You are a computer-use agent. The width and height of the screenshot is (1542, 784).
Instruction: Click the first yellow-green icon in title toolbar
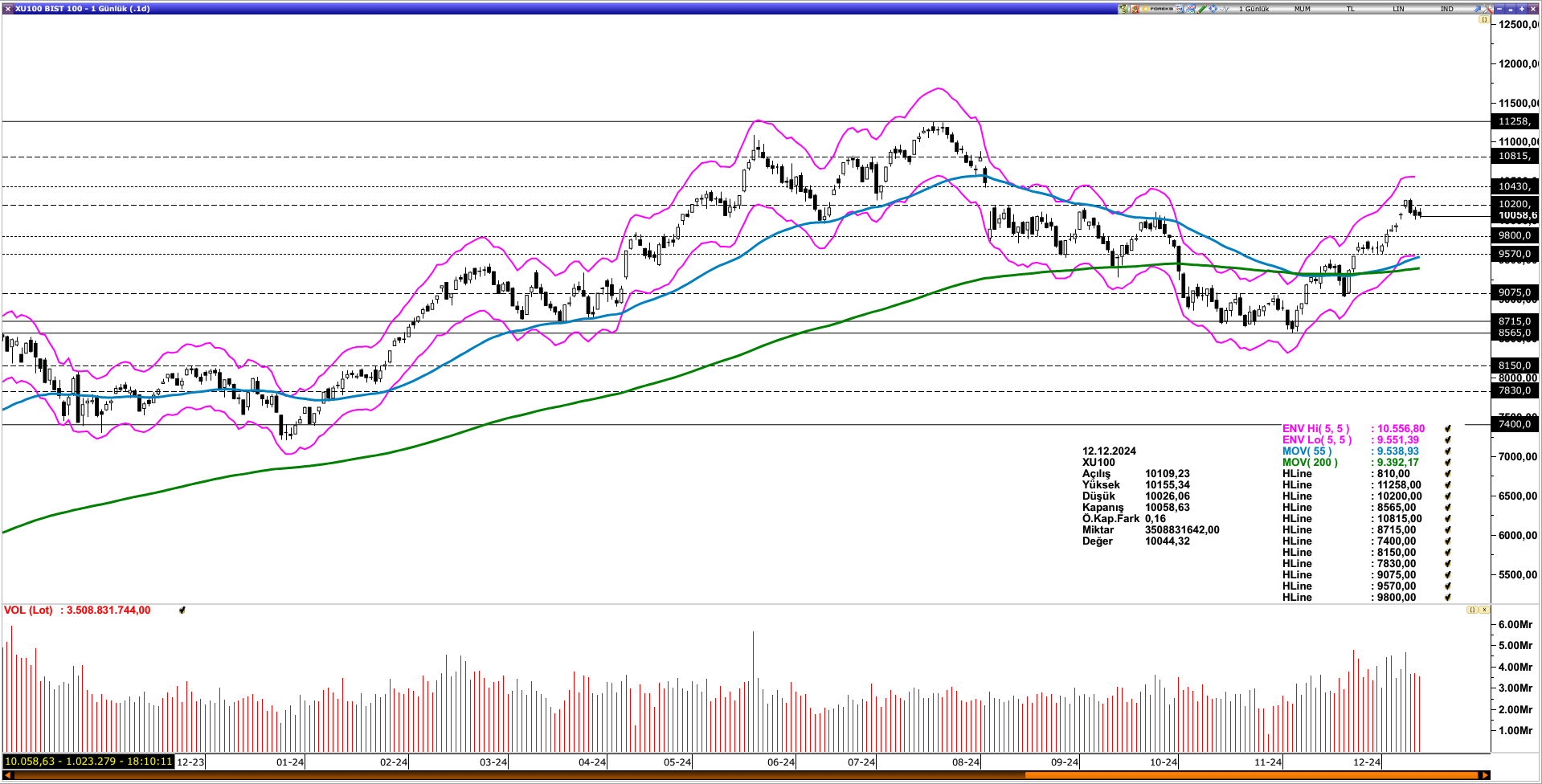(x=1123, y=9)
